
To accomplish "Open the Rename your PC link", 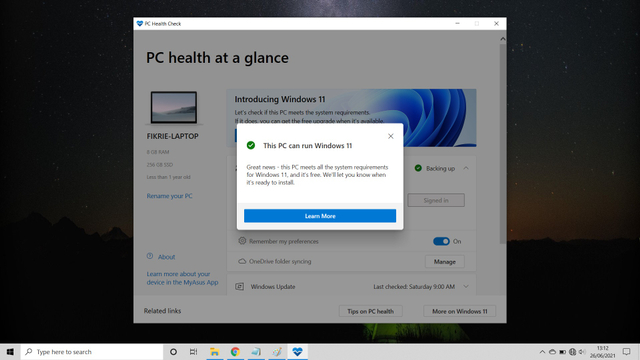I will [x=169, y=196].
